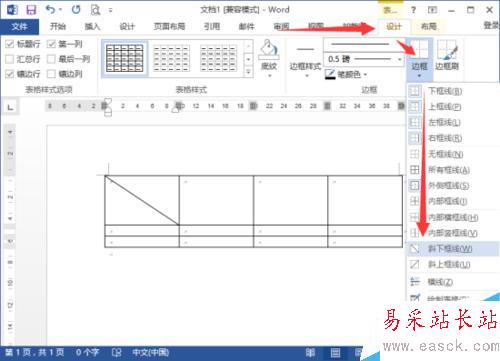The height and width of the screenshot is (361, 500).
Task: Click the word count 0个字 in the status bar
Action: [x=87, y=352]
